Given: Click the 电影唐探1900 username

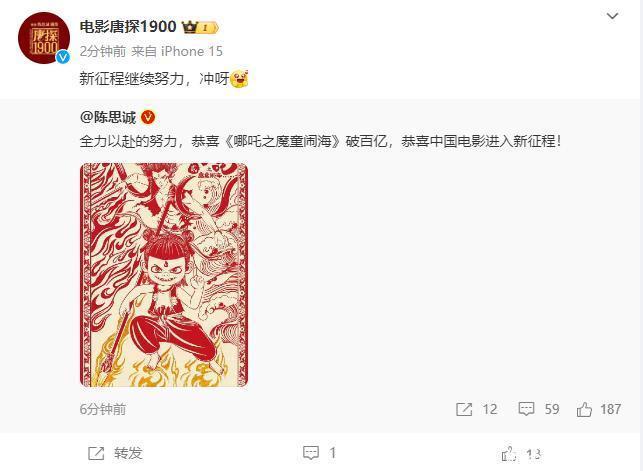Looking at the screenshot, I should pos(128,27).
